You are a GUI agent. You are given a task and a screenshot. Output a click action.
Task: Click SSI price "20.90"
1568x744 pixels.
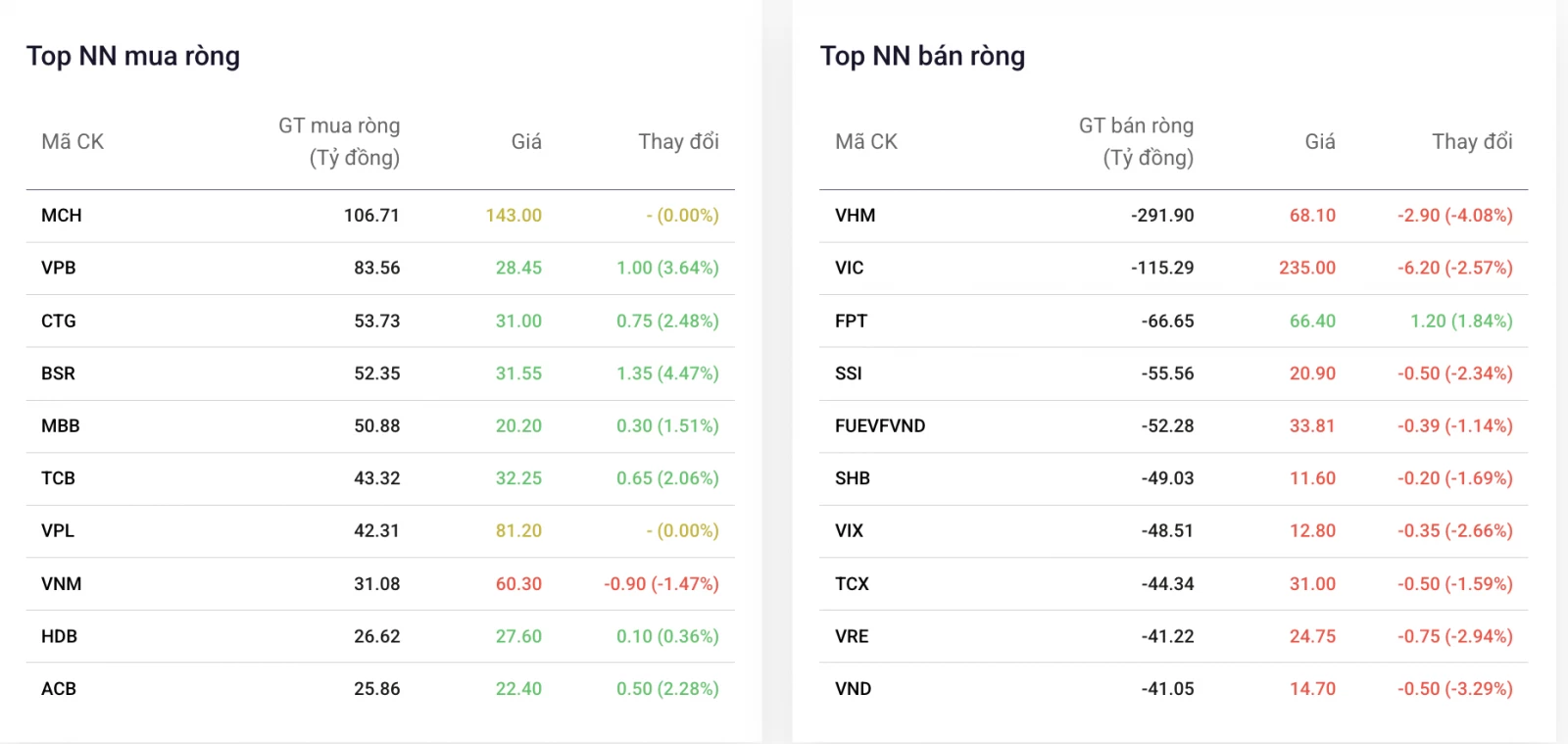coord(1312,373)
